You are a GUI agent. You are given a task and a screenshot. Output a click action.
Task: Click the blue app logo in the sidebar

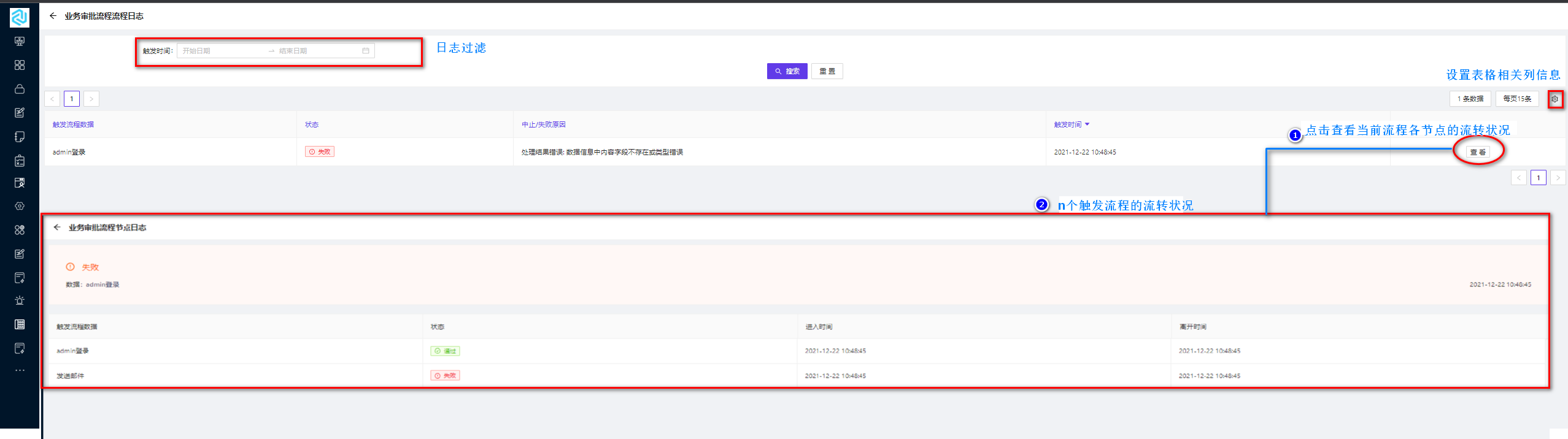pos(20,17)
